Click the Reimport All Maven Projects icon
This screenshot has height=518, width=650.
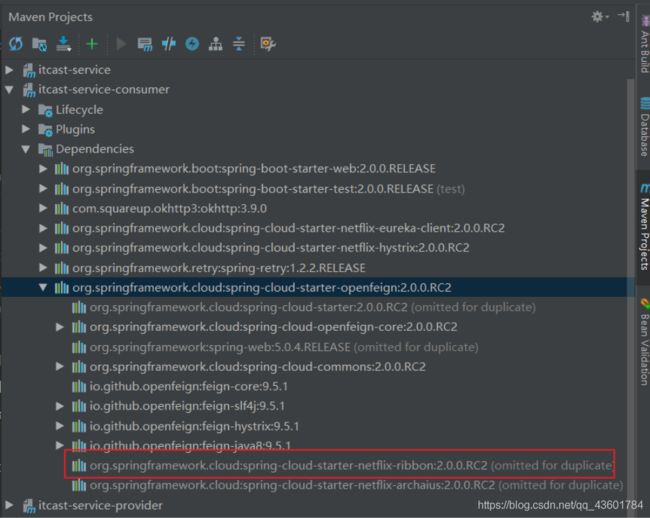15,44
